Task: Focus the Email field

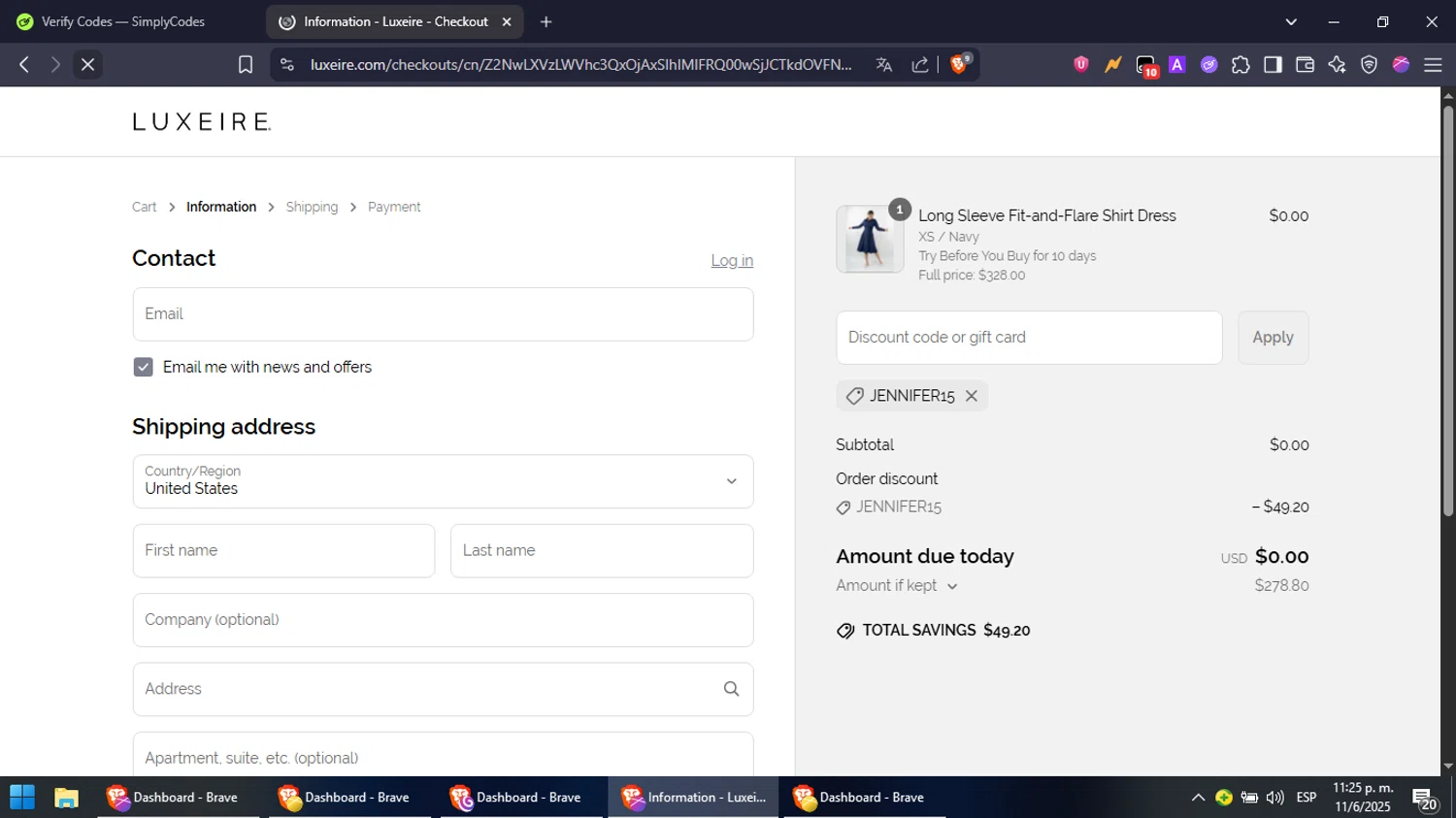Action: (x=443, y=314)
